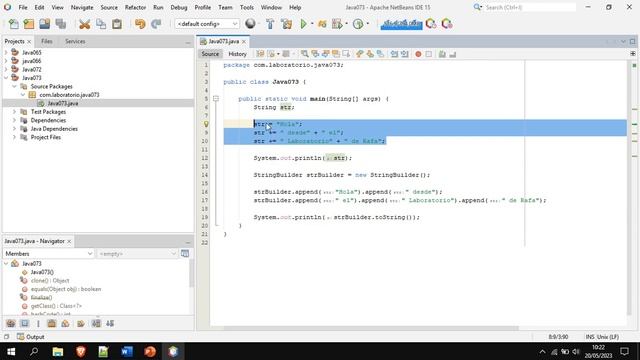Click the Paste clipboard icon
The height and width of the screenshot is (360, 640).
pos(117,24)
